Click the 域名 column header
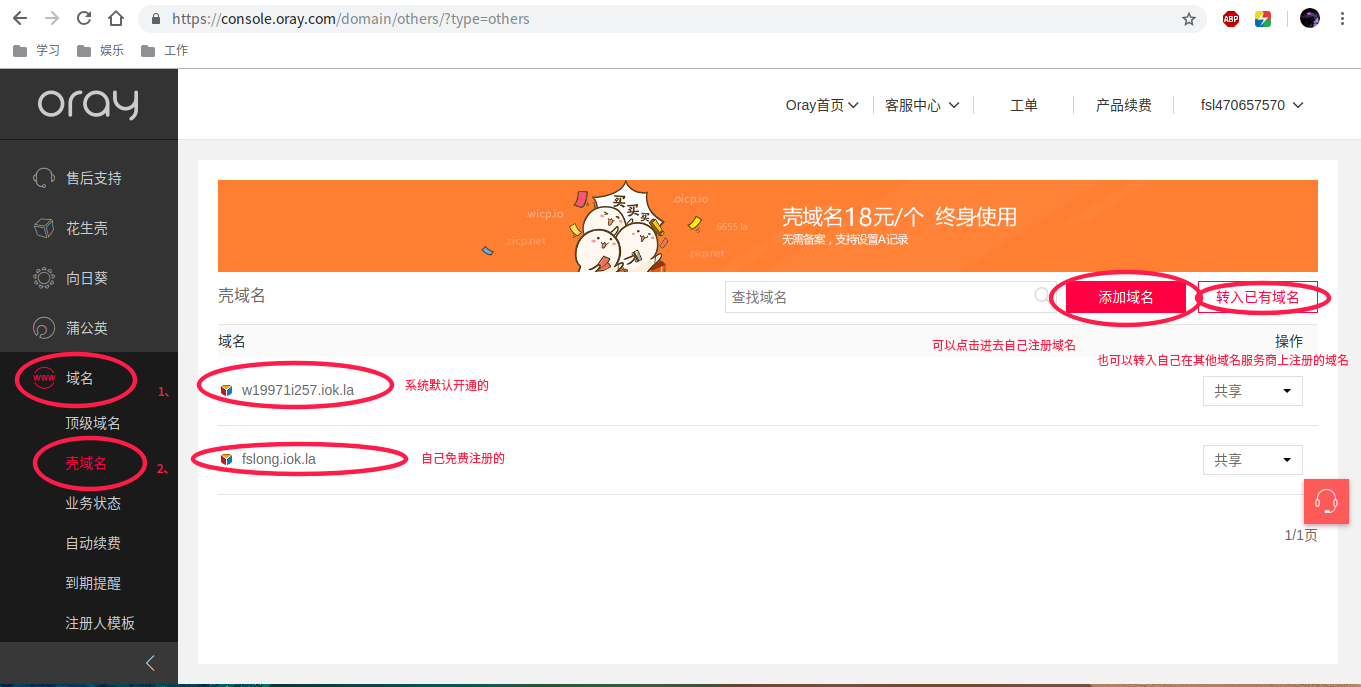 (232, 341)
